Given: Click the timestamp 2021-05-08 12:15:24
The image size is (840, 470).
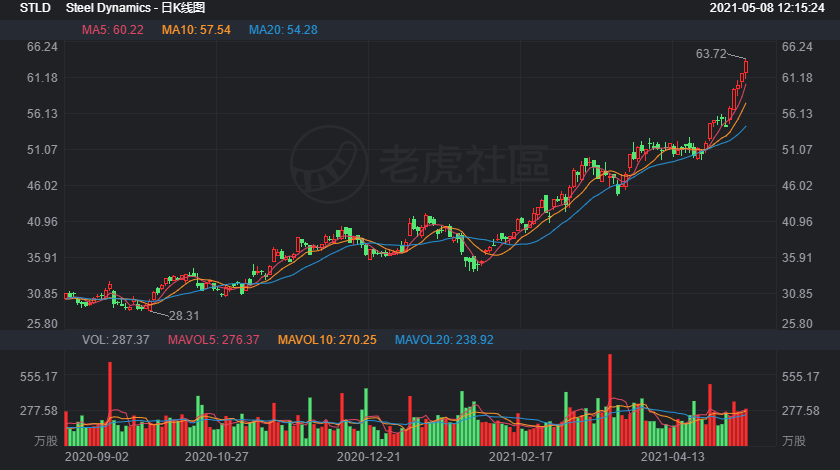Looking at the screenshot, I should coord(767,8).
